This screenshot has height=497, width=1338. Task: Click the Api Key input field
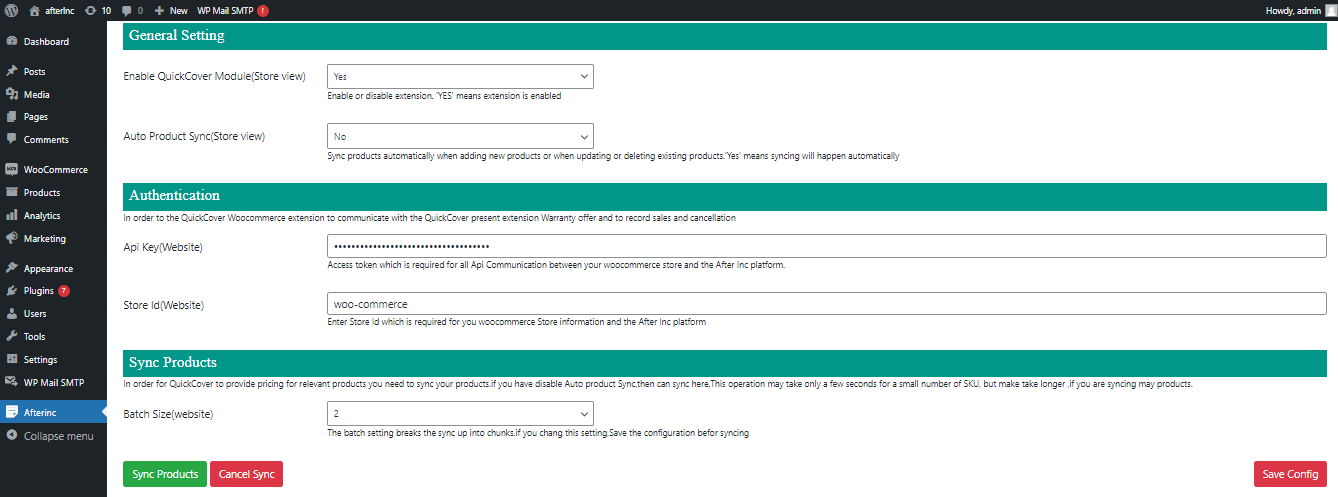click(x=826, y=246)
